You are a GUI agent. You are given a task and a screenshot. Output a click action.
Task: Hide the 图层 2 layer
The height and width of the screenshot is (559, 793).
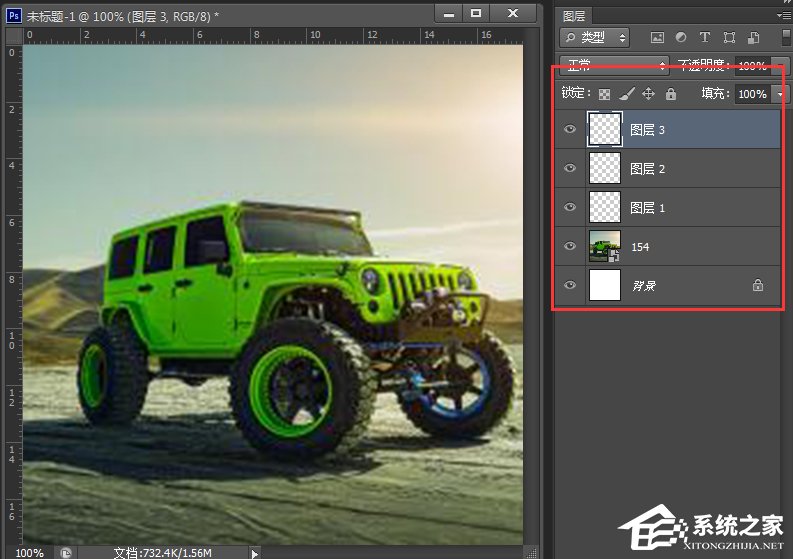tap(570, 168)
